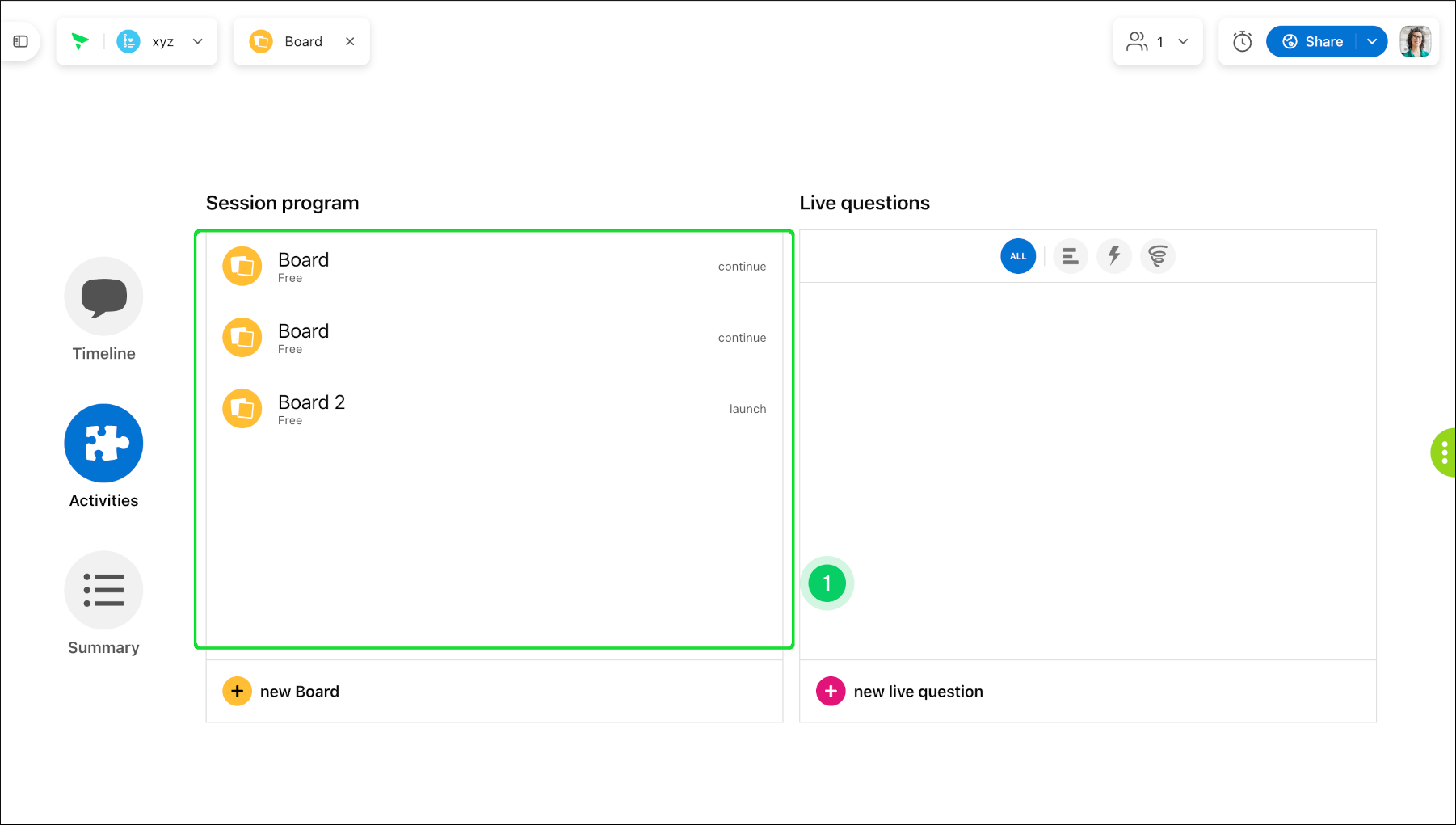Continue the second Board activity

[x=742, y=338]
